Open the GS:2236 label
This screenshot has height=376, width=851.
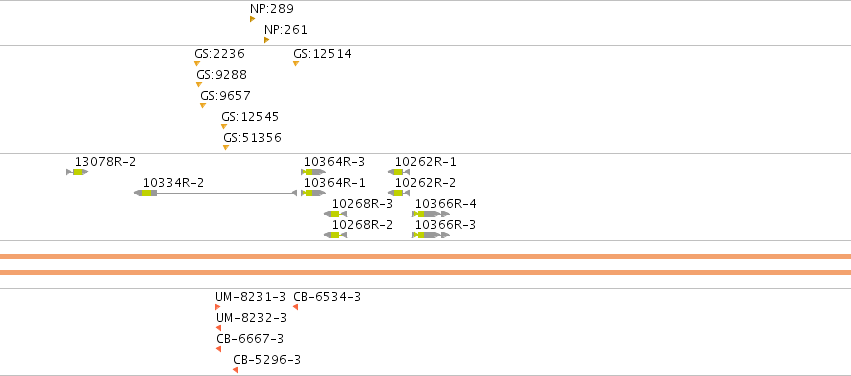(219, 54)
